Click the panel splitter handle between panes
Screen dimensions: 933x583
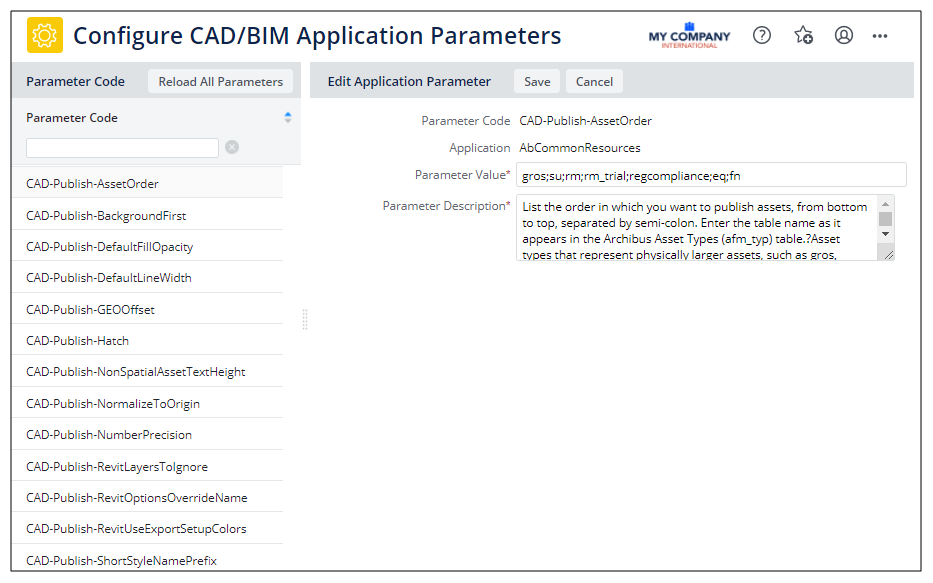(x=305, y=319)
